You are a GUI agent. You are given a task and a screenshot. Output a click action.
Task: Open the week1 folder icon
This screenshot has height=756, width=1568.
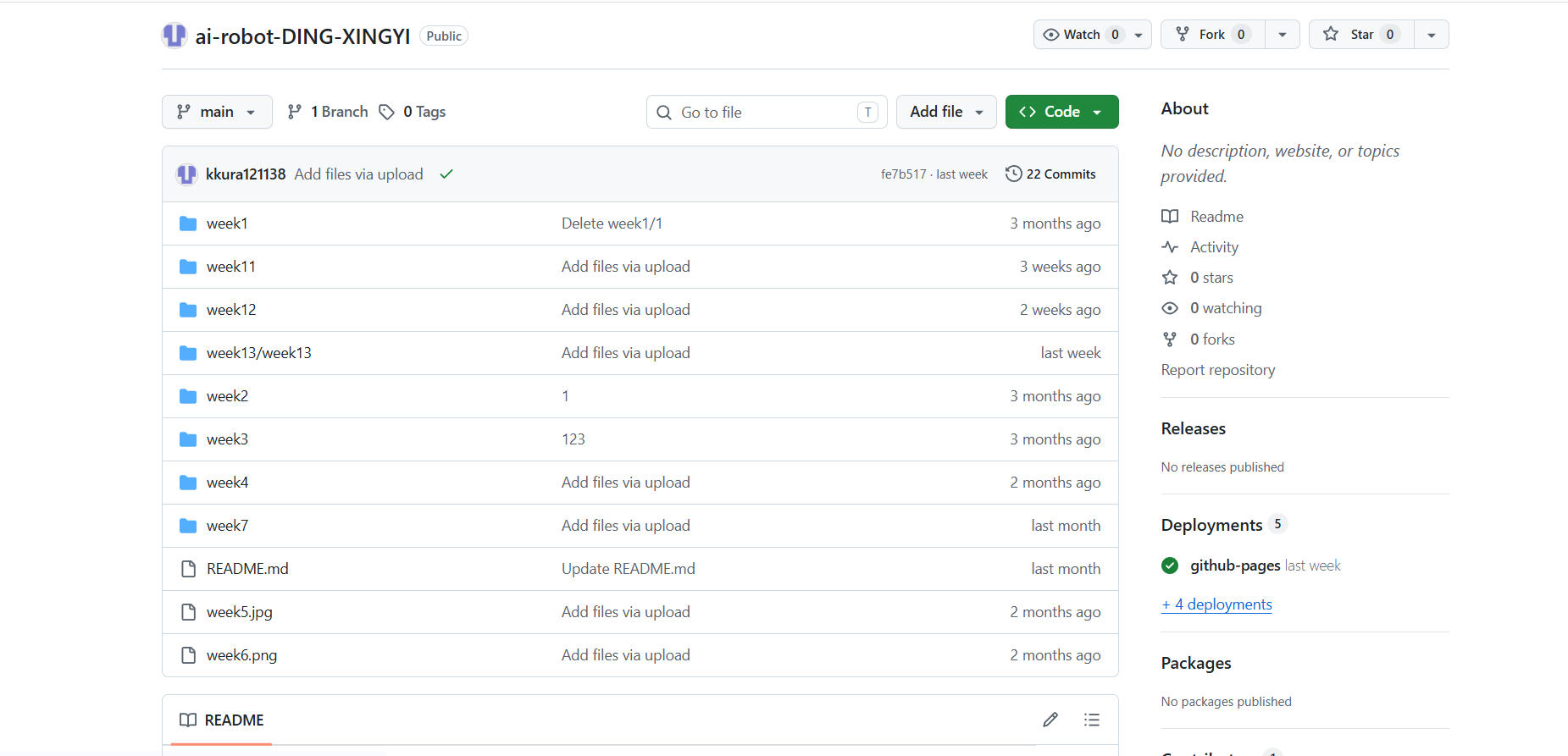tap(188, 223)
